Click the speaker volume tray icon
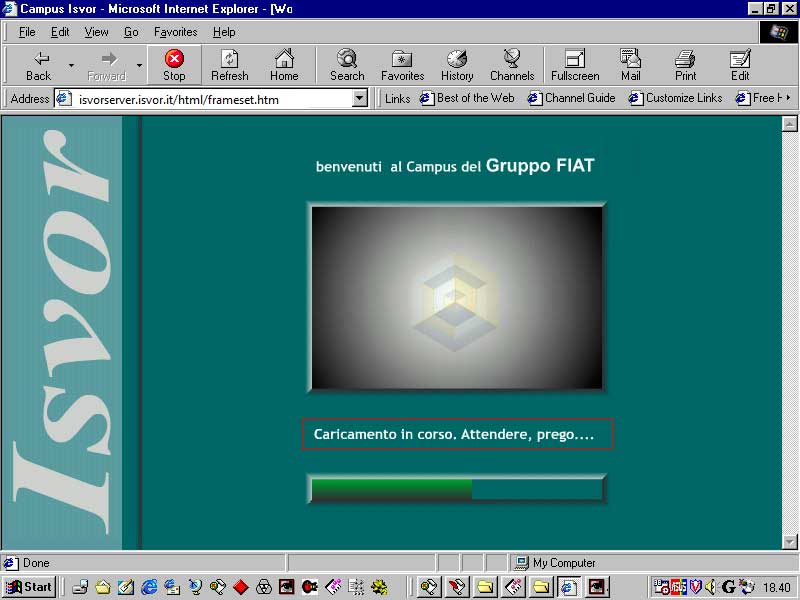The image size is (800, 600). pos(711,587)
